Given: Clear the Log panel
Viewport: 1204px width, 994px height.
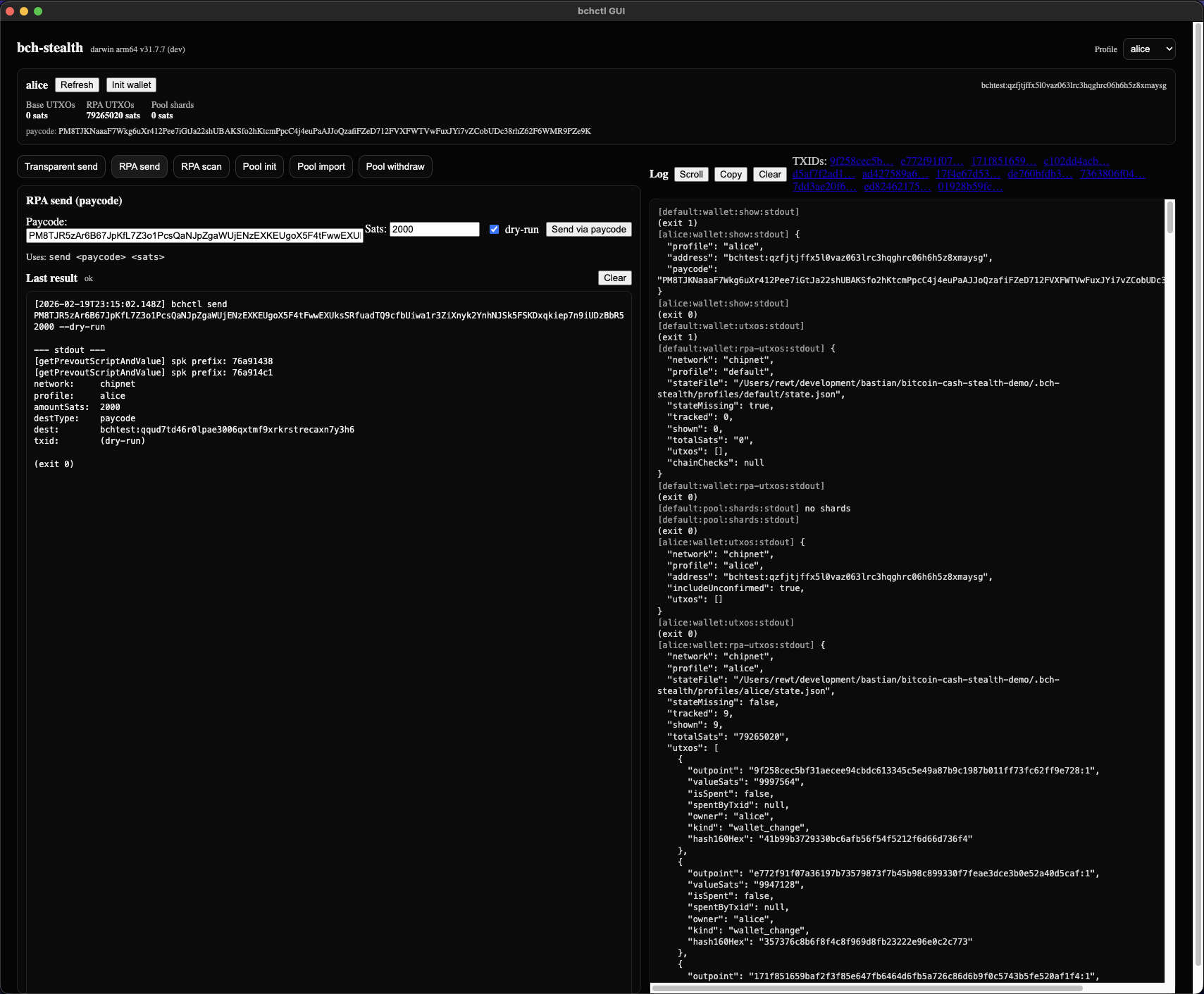Looking at the screenshot, I should coord(769,174).
